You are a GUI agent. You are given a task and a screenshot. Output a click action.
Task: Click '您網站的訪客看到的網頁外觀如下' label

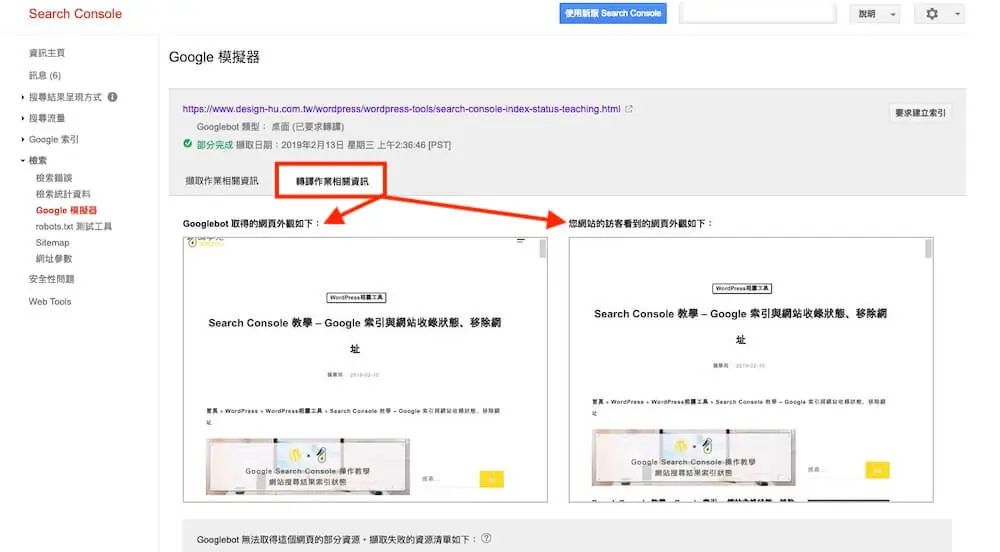(640, 224)
